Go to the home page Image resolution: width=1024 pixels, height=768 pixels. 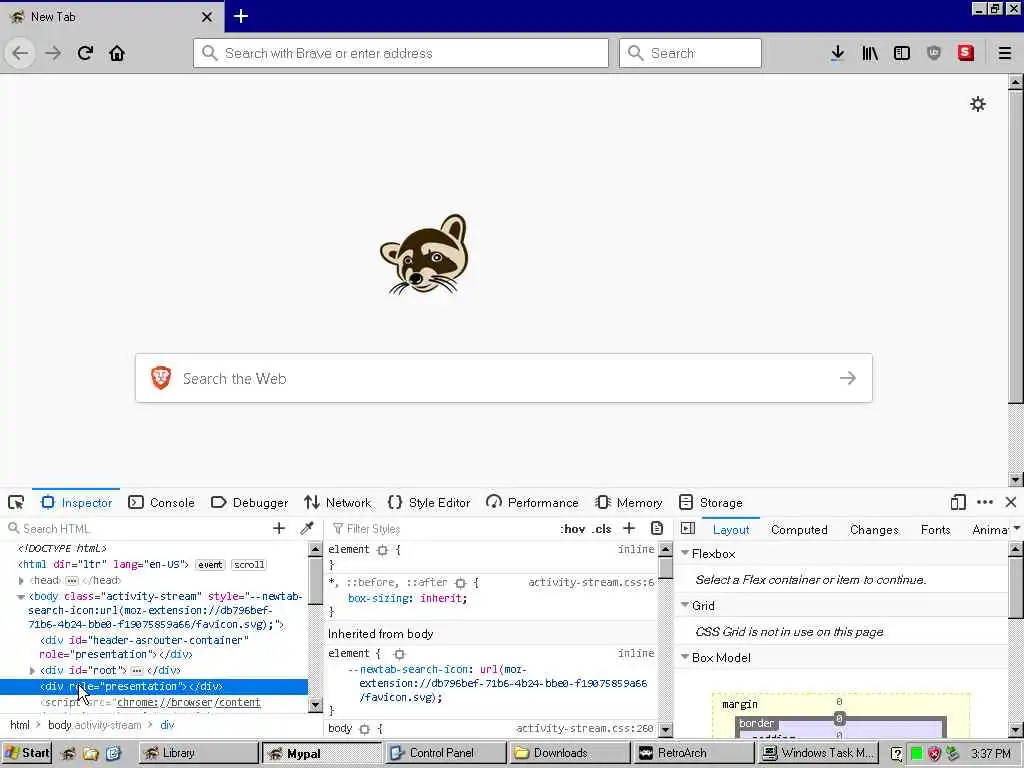tap(117, 53)
